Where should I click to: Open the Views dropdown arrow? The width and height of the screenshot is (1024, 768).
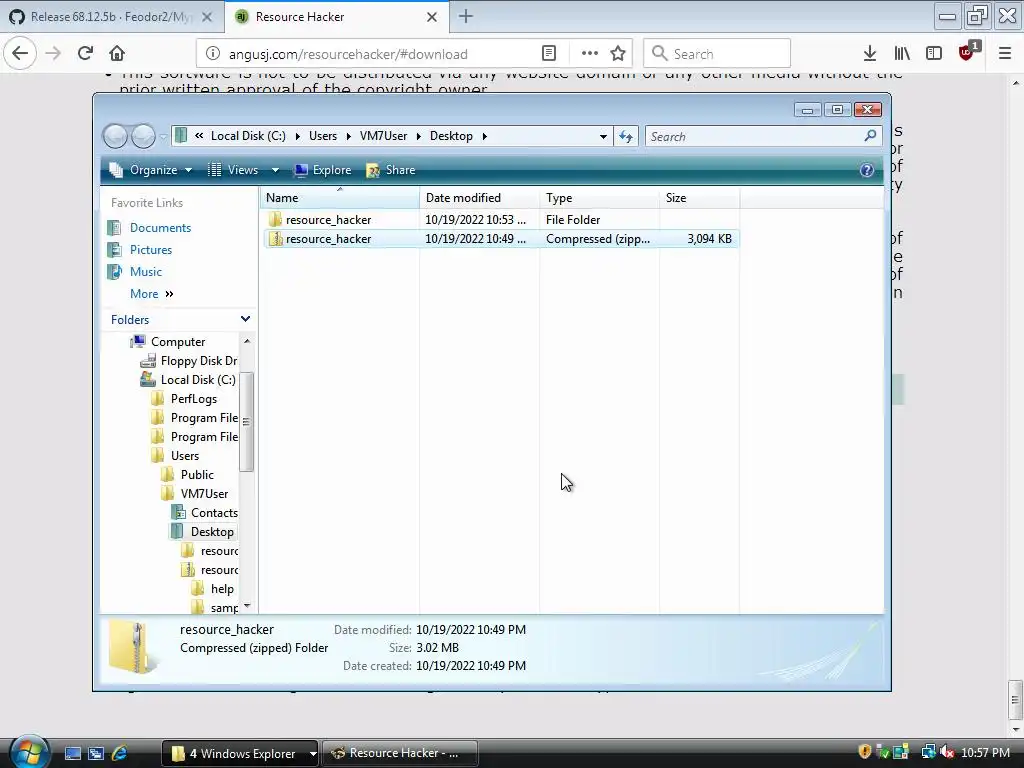tap(275, 170)
